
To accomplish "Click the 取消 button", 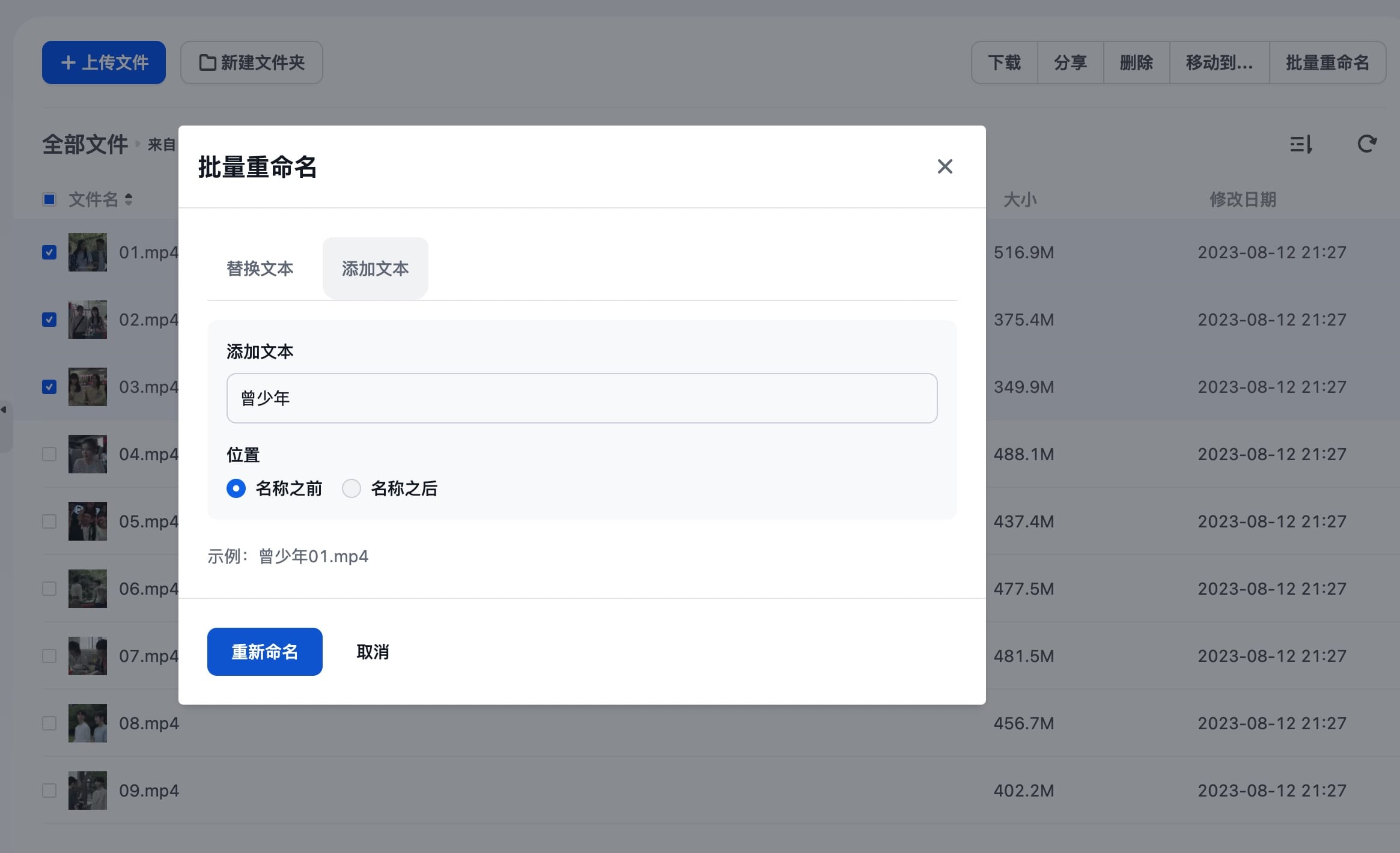I will 371,651.
